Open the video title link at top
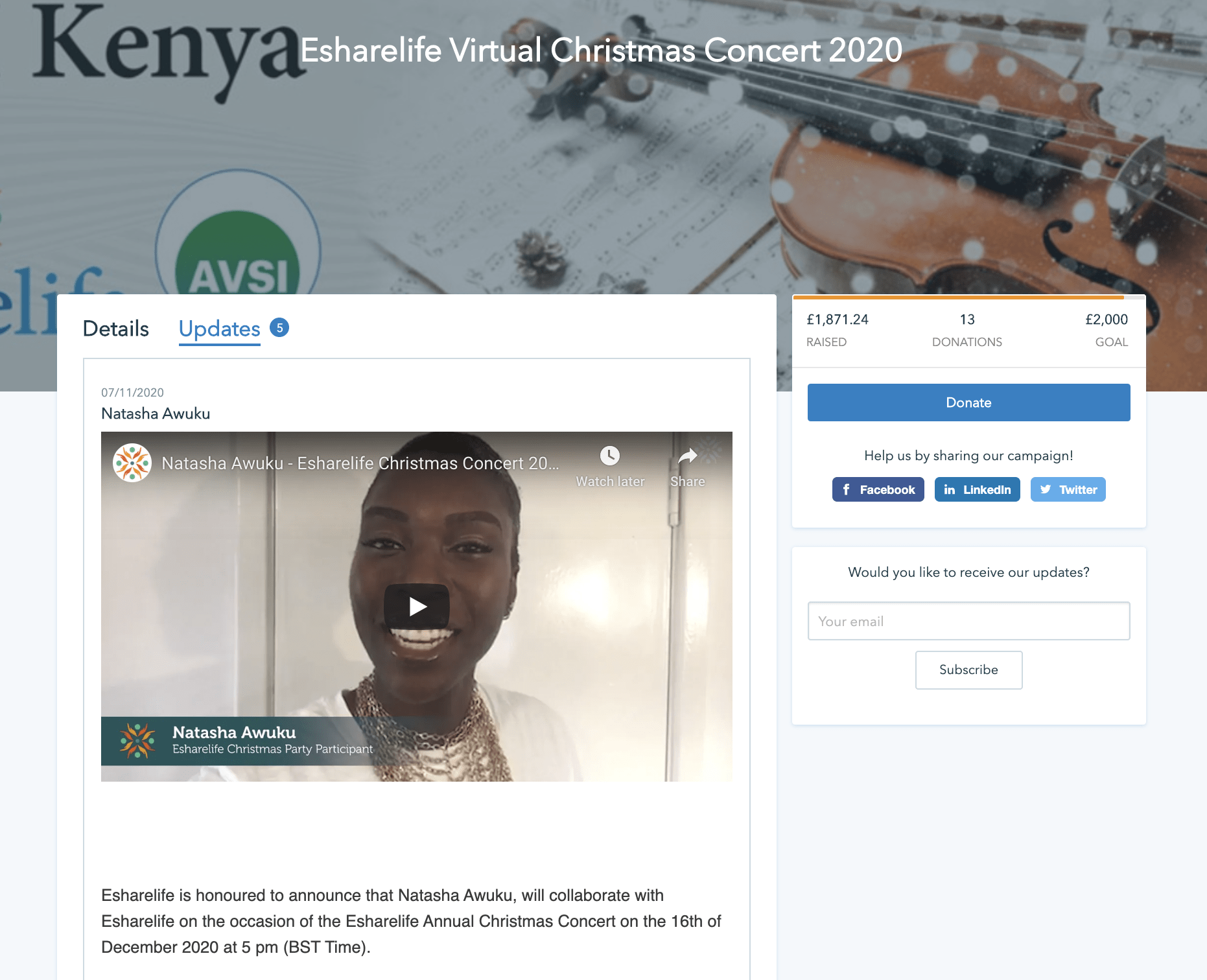This screenshot has width=1207, height=980. (x=360, y=463)
